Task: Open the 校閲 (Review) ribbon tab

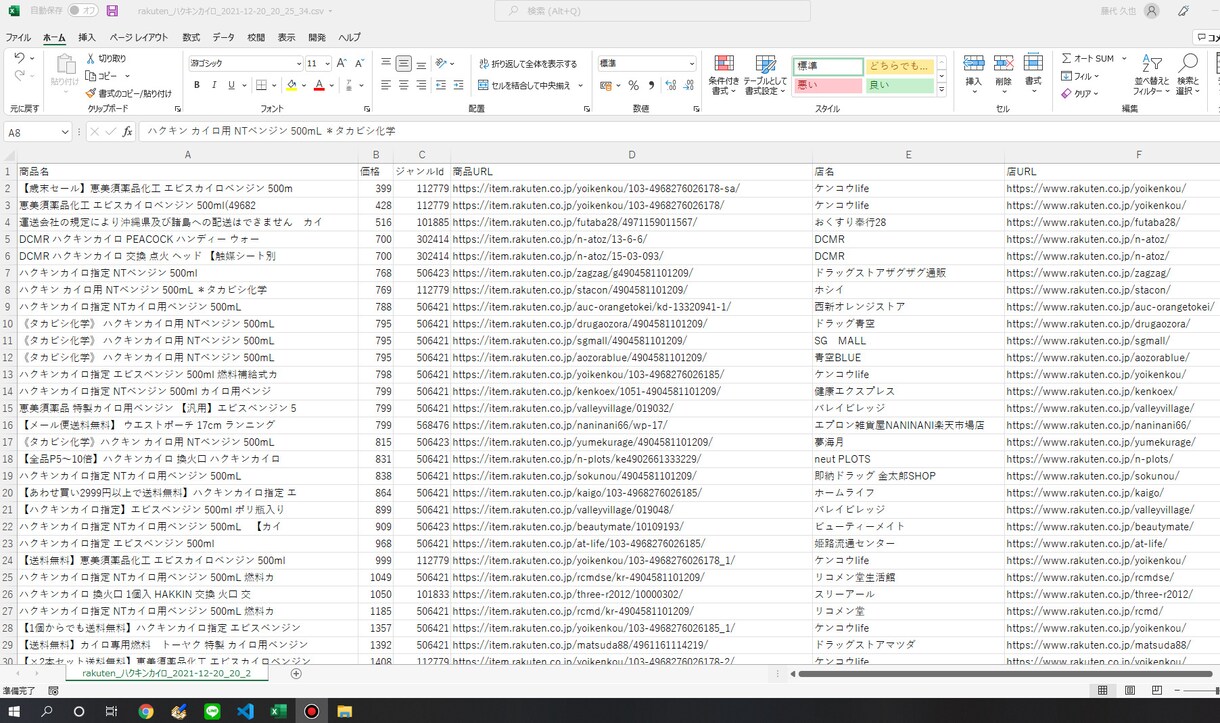Action: tap(256, 37)
